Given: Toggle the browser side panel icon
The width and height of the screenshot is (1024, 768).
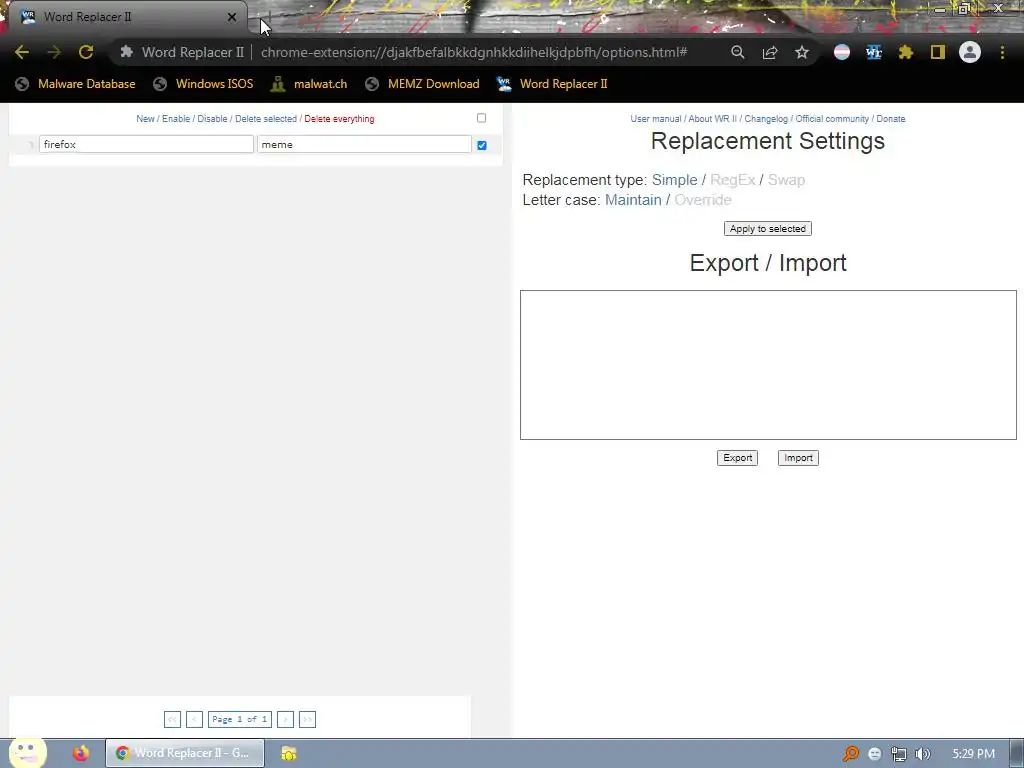Looking at the screenshot, I should click(938, 52).
